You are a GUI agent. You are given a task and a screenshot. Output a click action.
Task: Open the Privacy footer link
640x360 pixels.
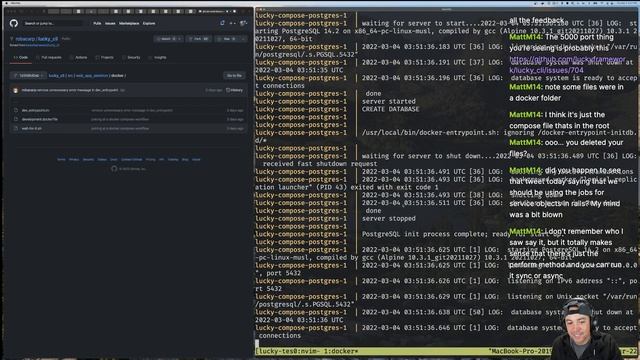[74, 160]
